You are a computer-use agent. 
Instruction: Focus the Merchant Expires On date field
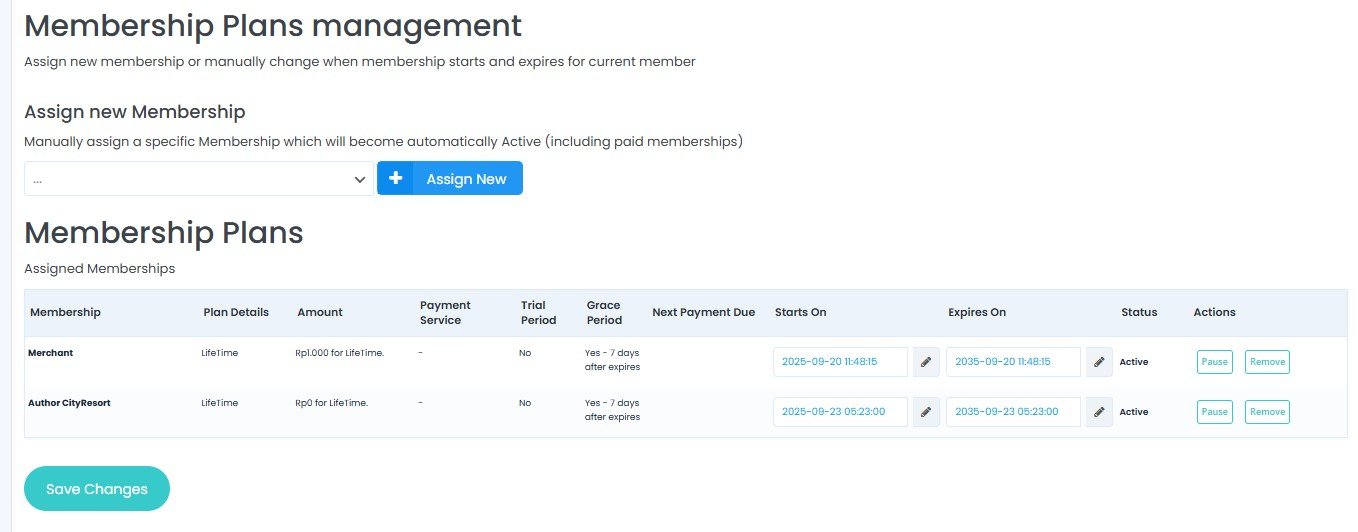[x=1013, y=362]
